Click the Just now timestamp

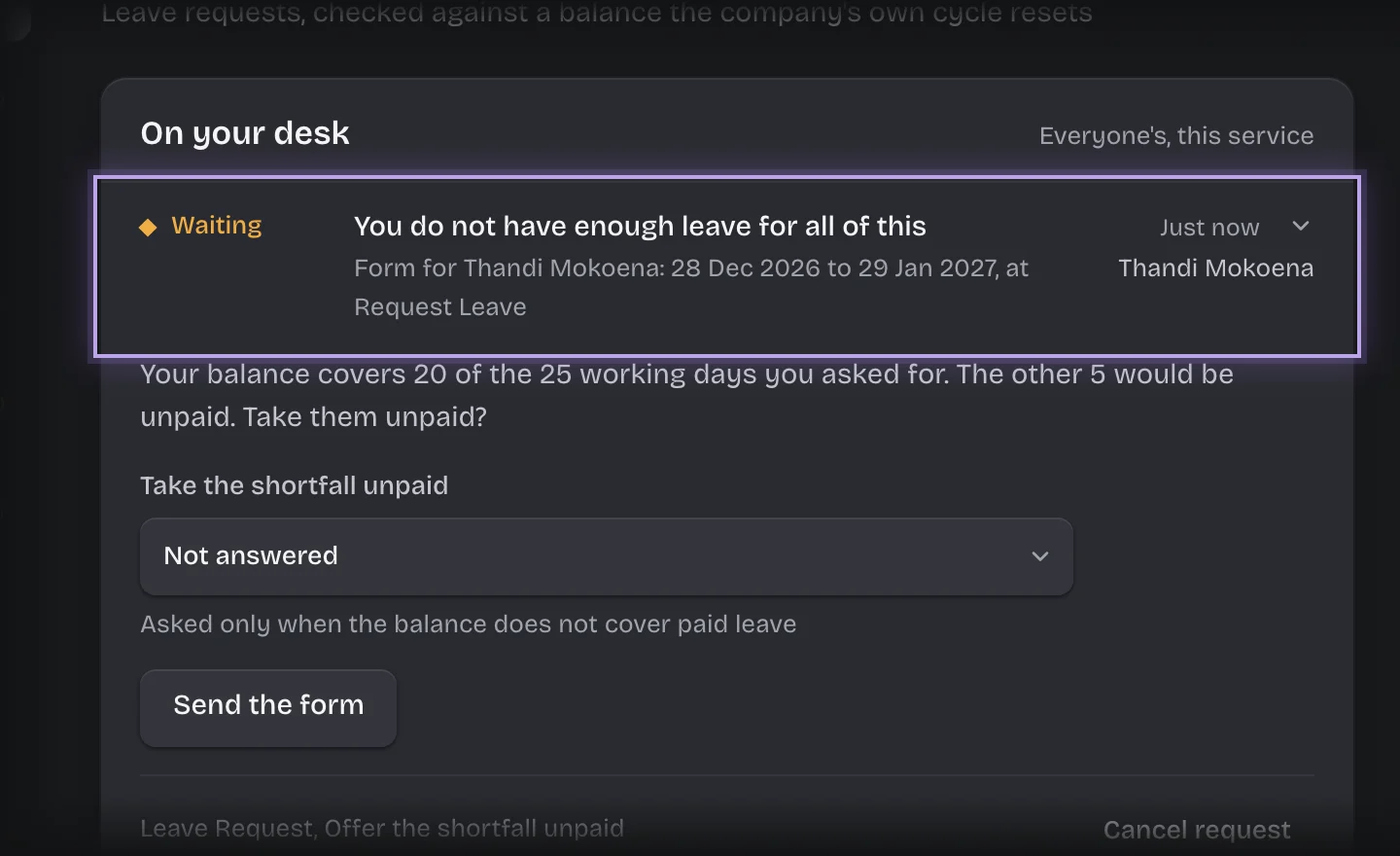click(1209, 228)
